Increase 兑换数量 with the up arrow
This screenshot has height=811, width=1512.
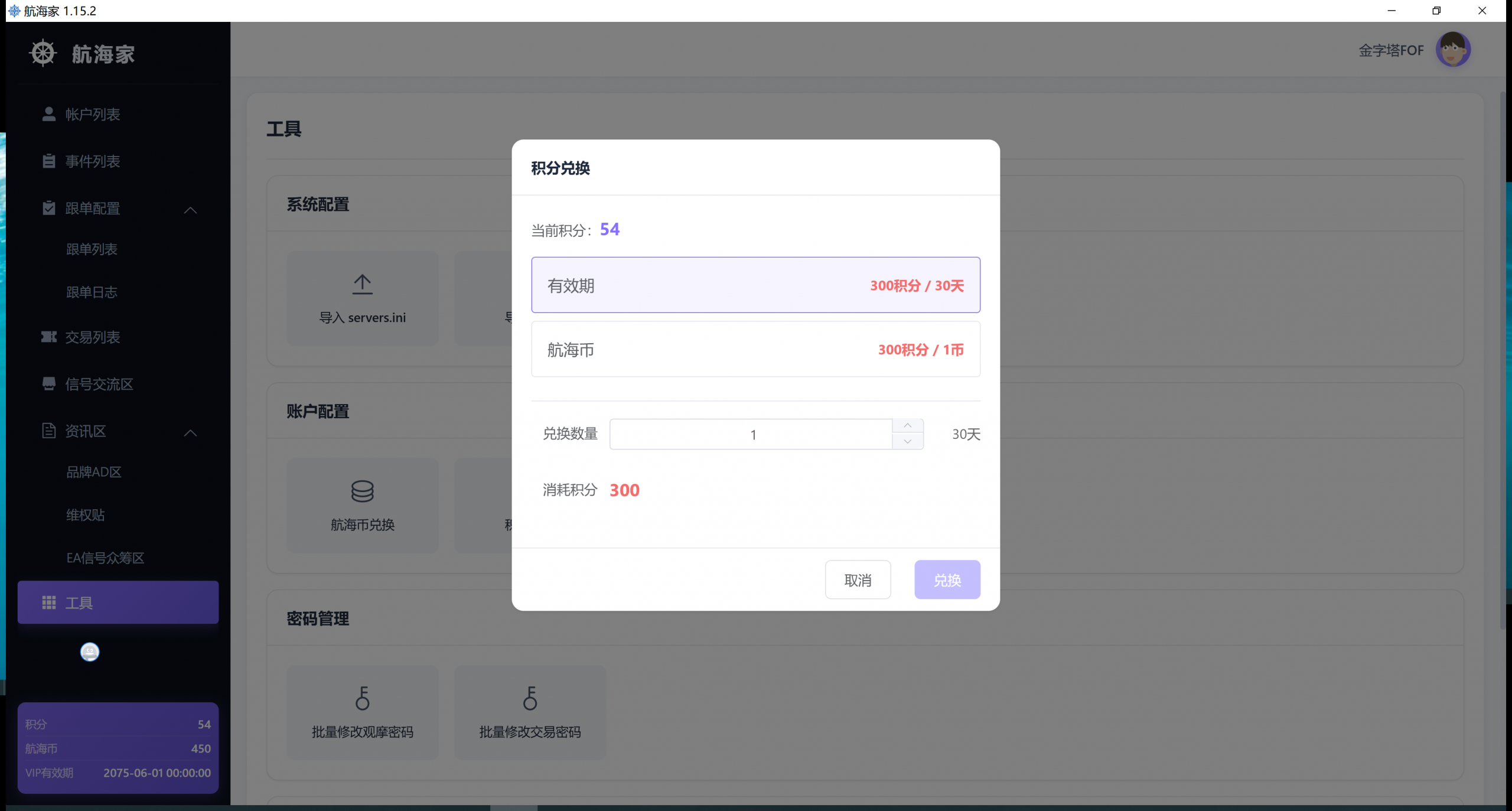pyautogui.click(x=907, y=426)
